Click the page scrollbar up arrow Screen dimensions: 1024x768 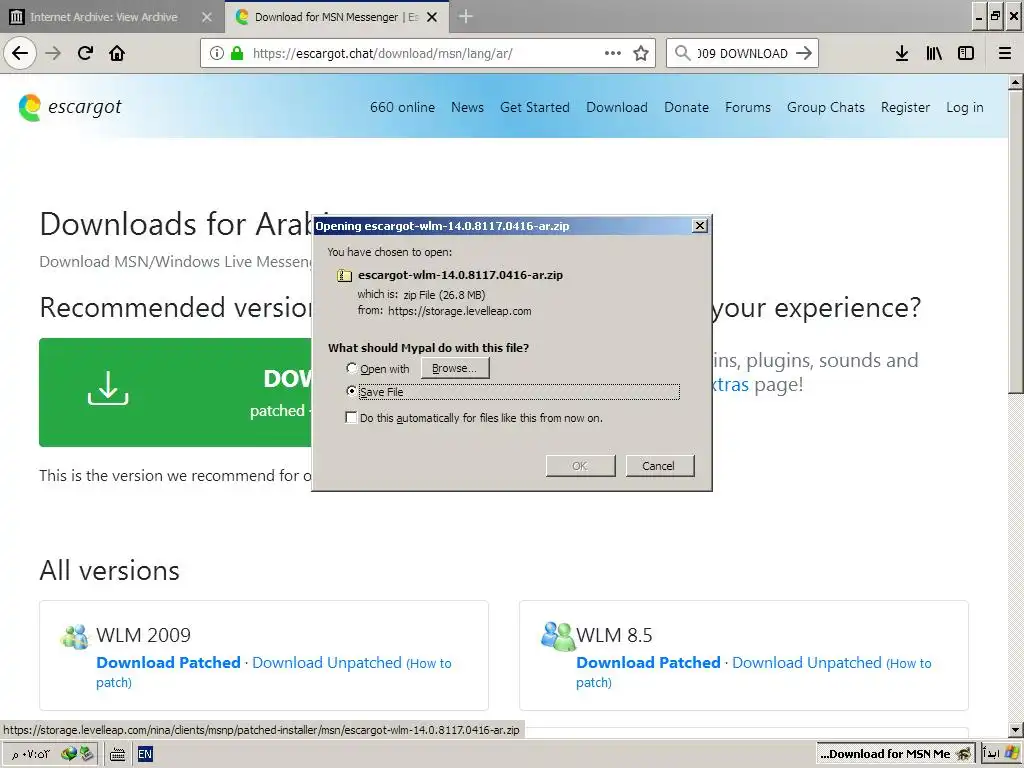(1015, 82)
